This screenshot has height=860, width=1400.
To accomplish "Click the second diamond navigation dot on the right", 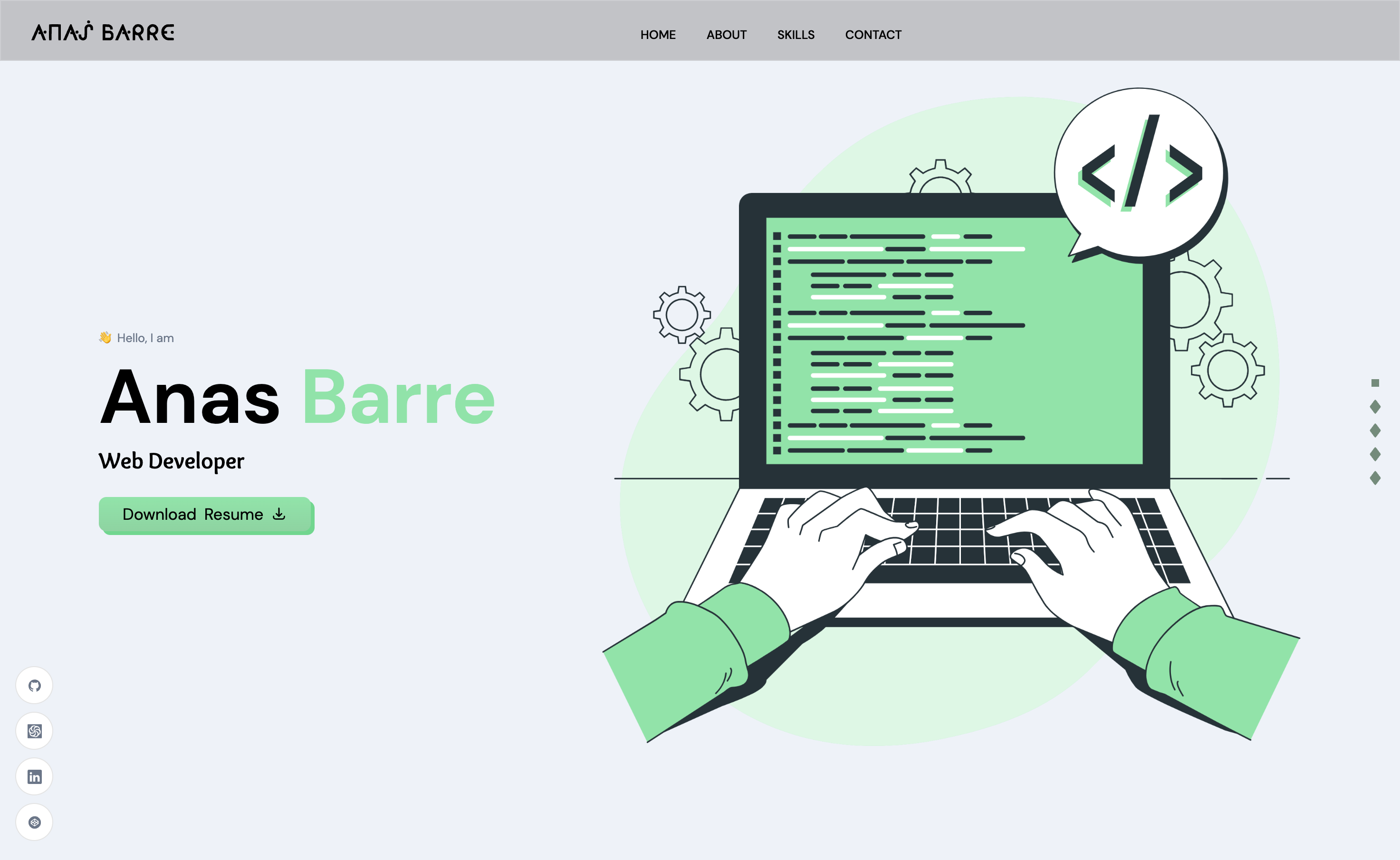I will (1374, 431).
